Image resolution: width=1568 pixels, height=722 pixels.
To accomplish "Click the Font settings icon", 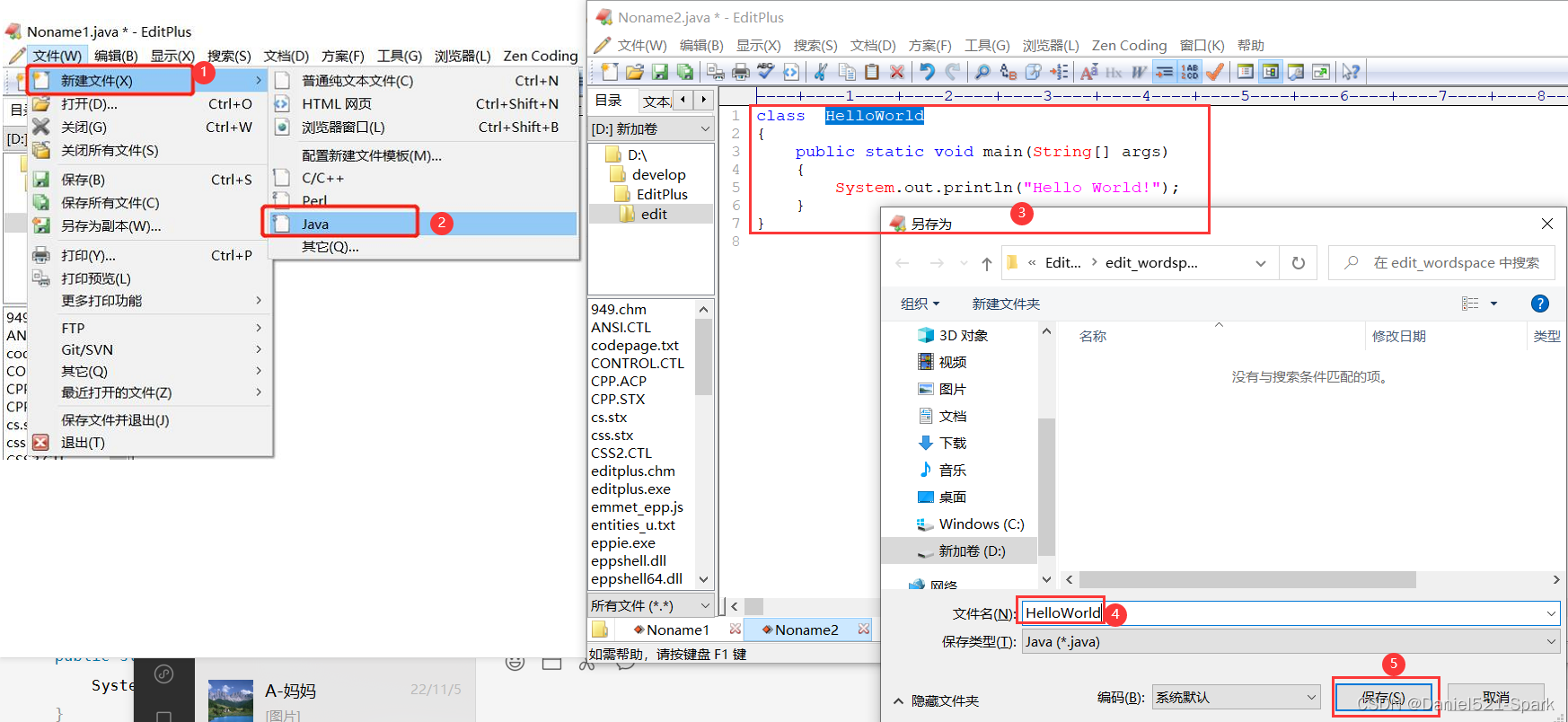I will (1089, 72).
